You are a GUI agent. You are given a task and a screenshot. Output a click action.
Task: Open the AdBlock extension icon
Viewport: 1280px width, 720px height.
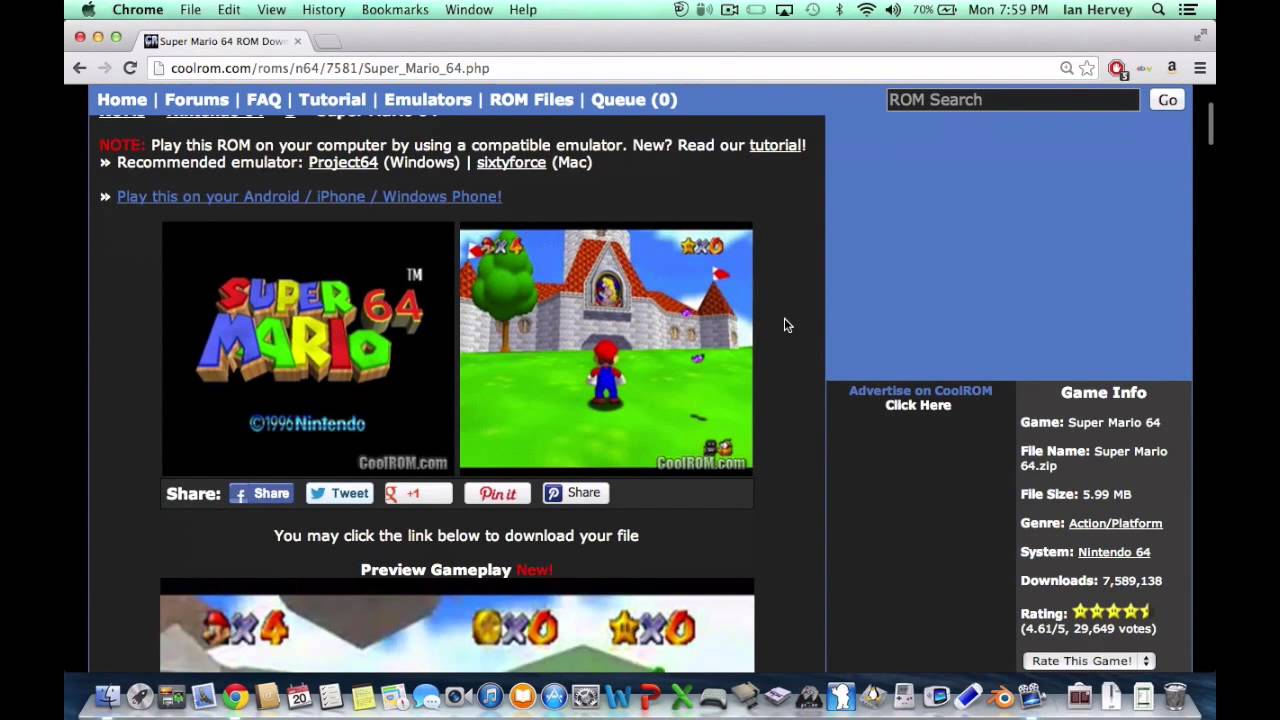1117,68
